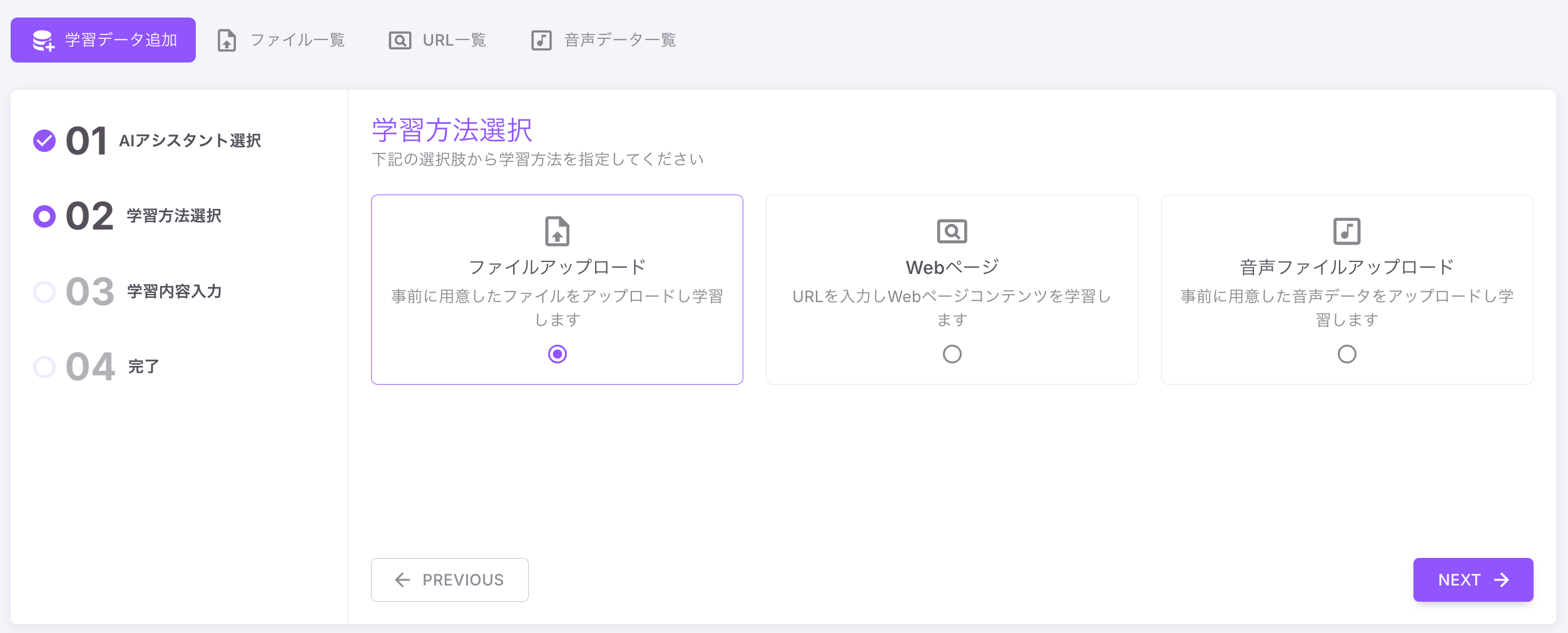Switch to the ファイル一覧 tab

coord(281,41)
